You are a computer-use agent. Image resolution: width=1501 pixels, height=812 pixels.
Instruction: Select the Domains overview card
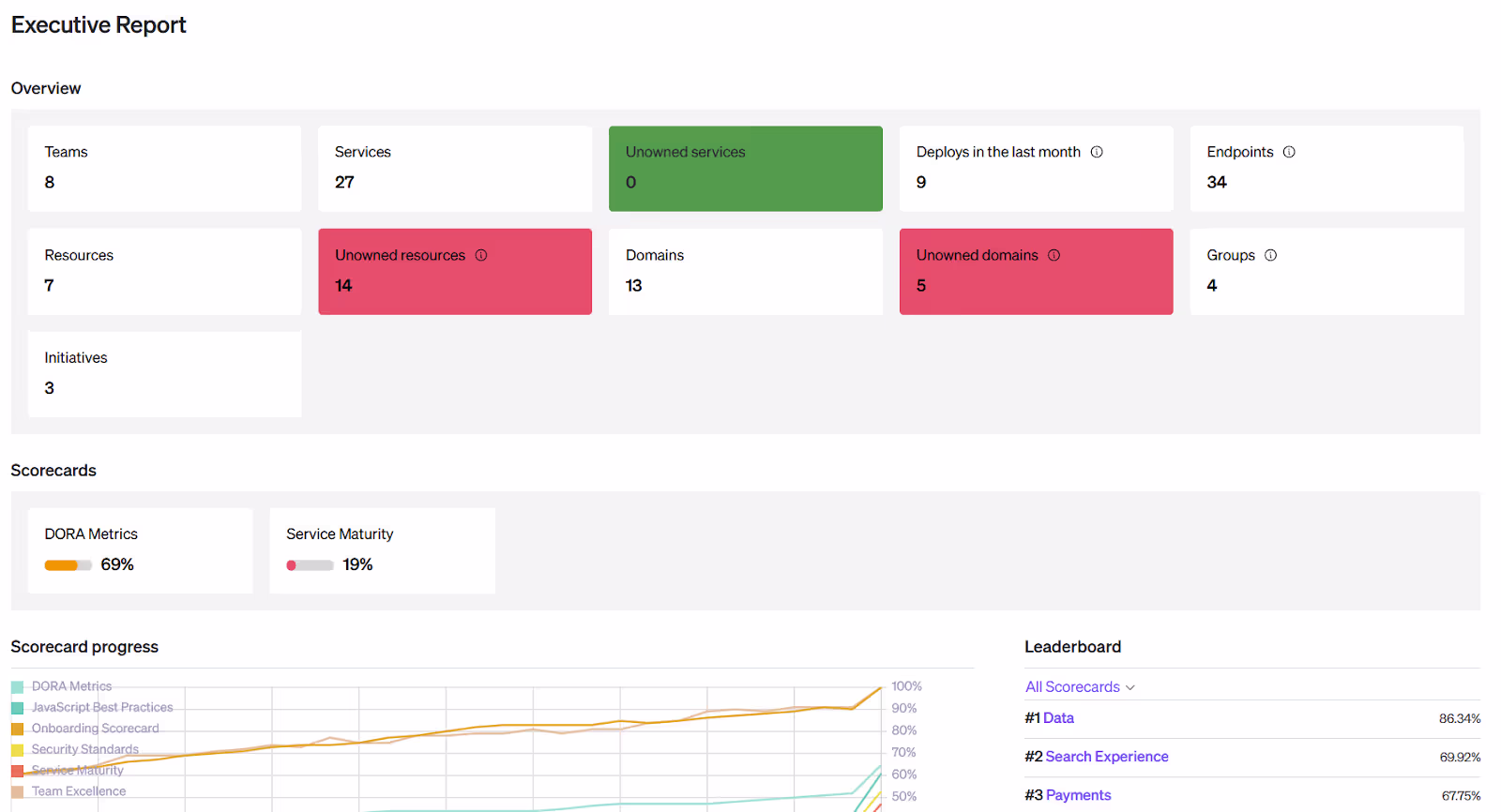click(x=745, y=272)
